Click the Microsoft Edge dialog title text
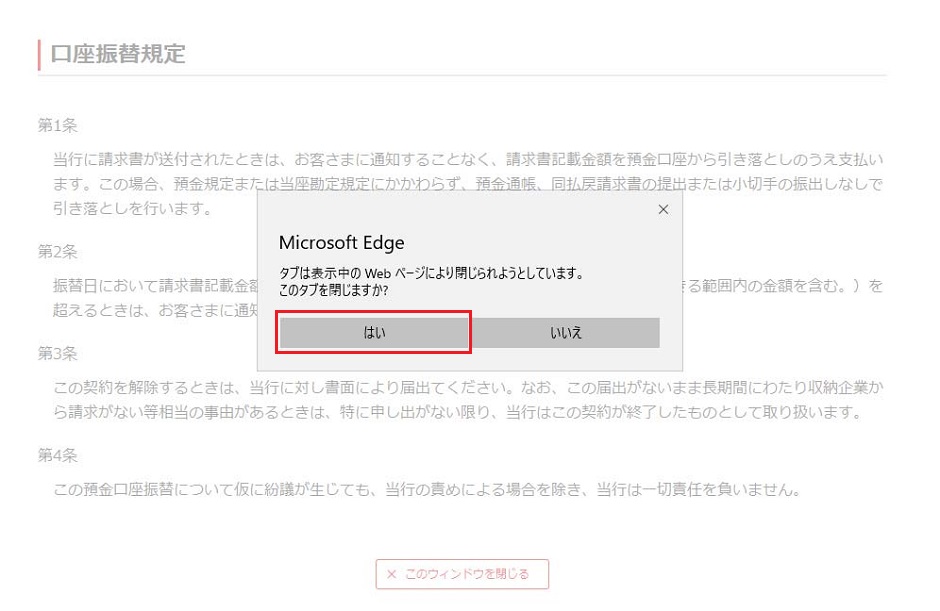This screenshot has height=611, width=940. tap(341, 243)
